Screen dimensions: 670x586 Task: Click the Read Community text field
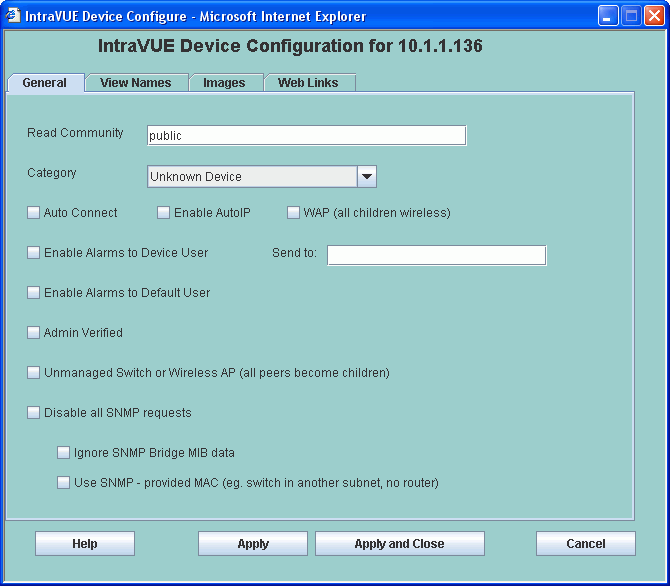click(306, 135)
